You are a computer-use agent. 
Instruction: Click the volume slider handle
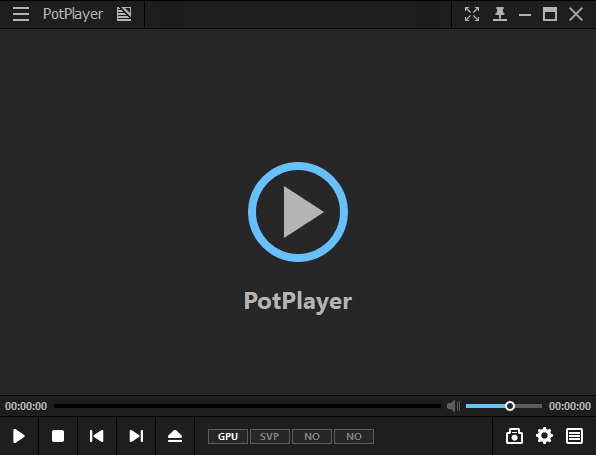(x=510, y=406)
